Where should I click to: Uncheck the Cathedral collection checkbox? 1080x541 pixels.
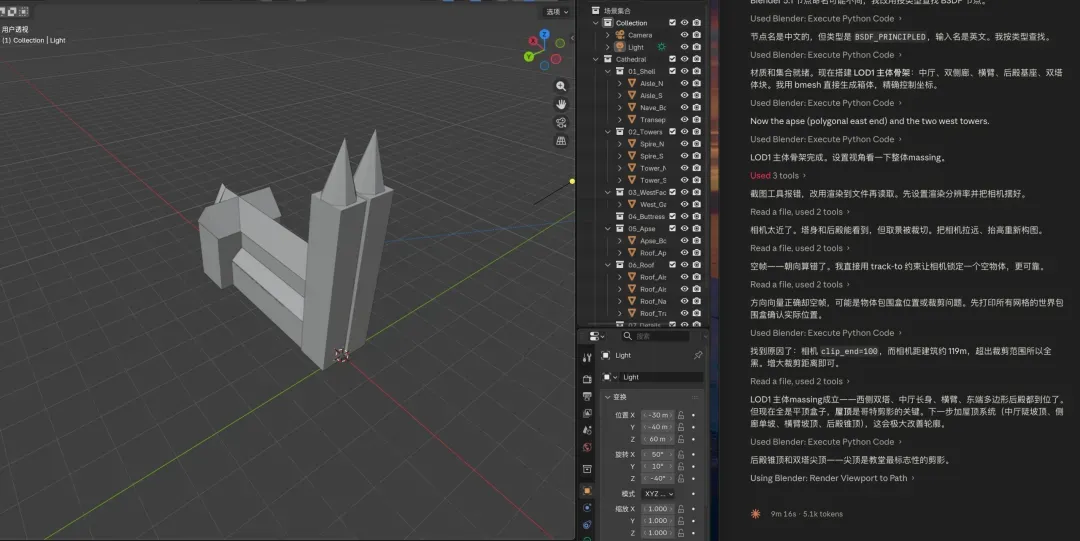click(x=672, y=59)
